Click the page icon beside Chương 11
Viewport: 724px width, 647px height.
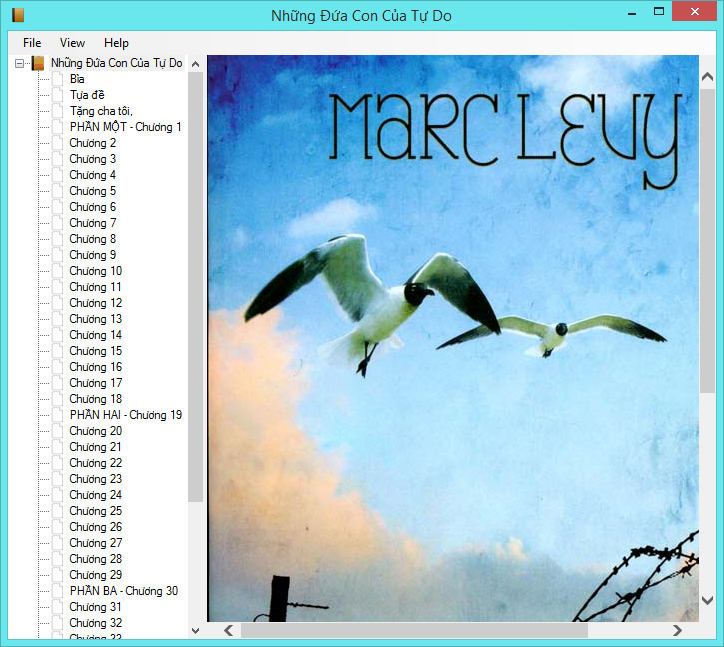pyautogui.click(x=58, y=287)
